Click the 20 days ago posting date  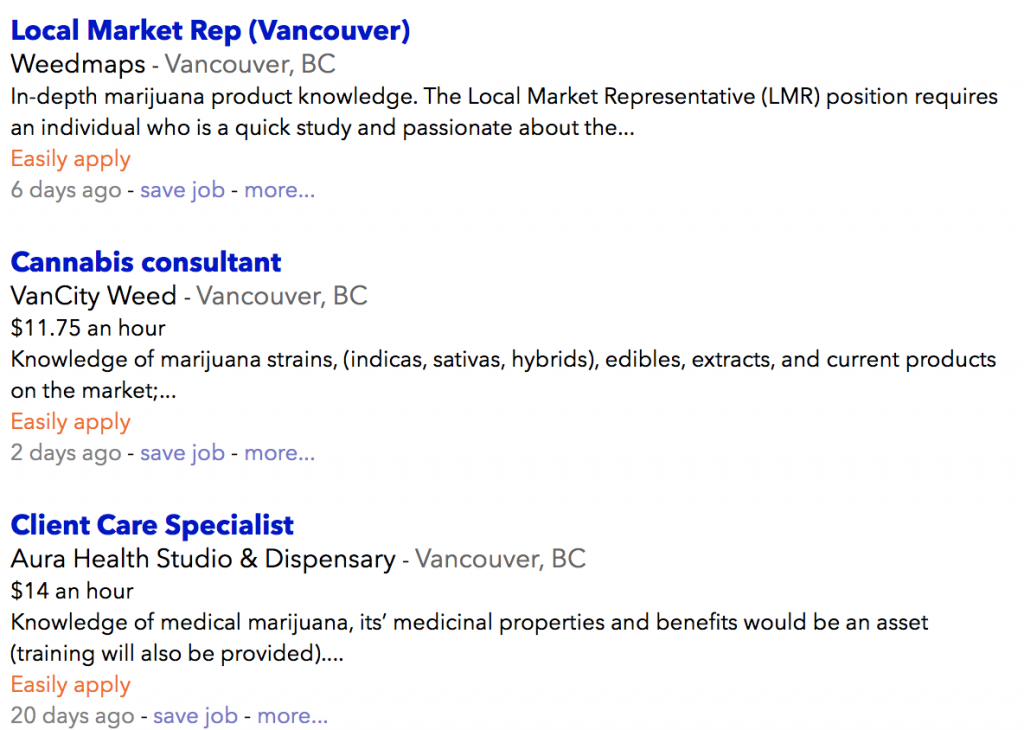click(x=72, y=716)
